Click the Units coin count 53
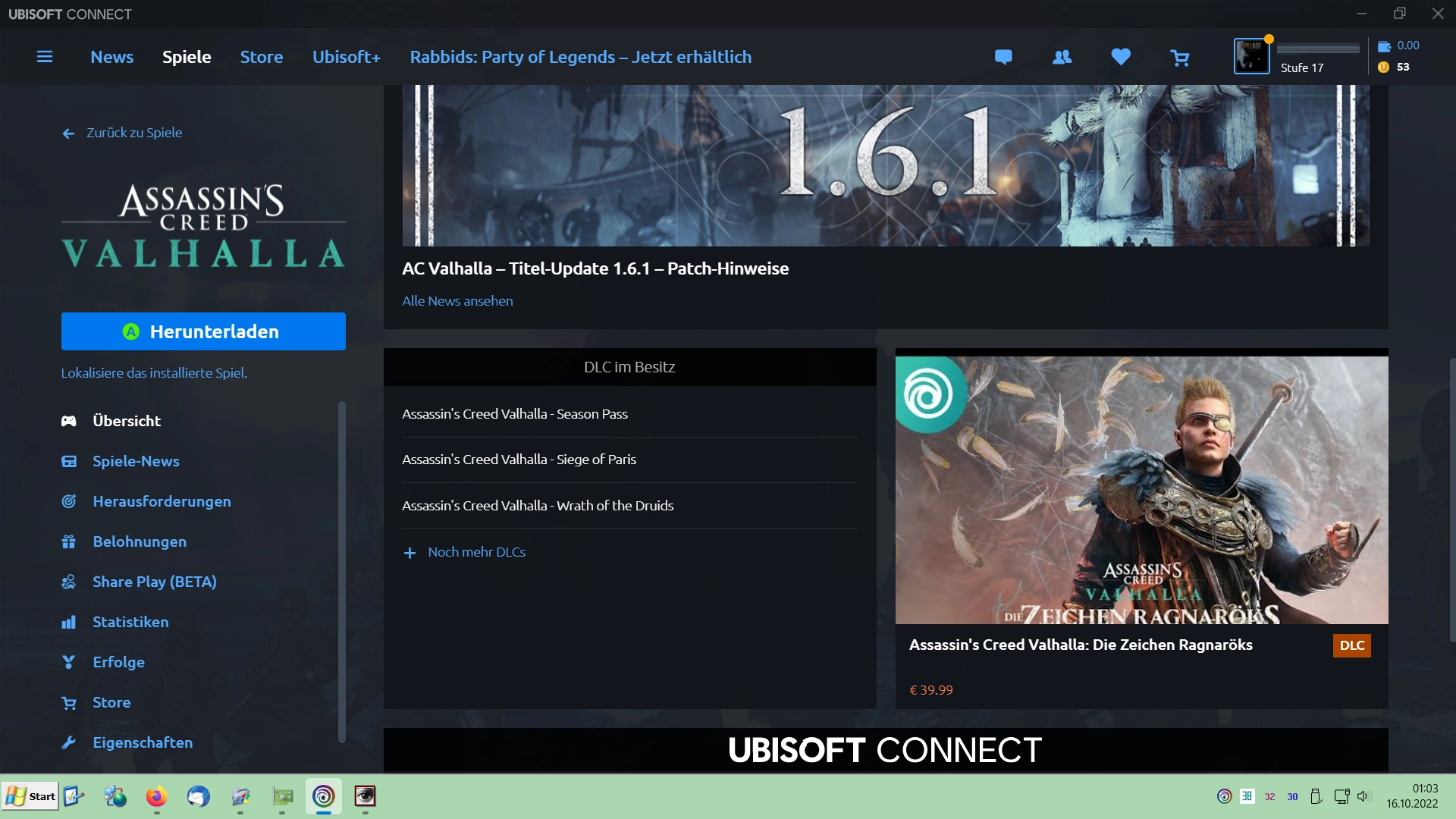 tap(1395, 67)
